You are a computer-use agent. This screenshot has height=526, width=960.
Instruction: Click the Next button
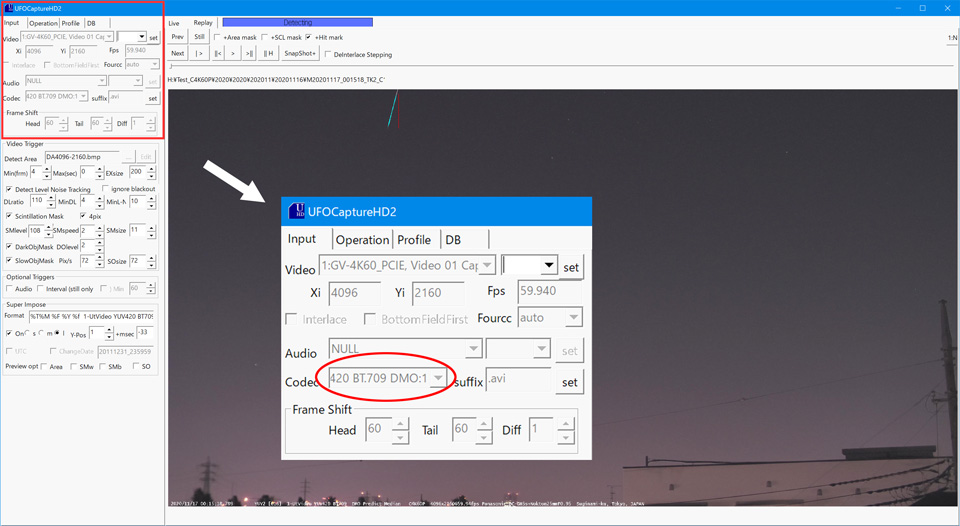(178, 54)
